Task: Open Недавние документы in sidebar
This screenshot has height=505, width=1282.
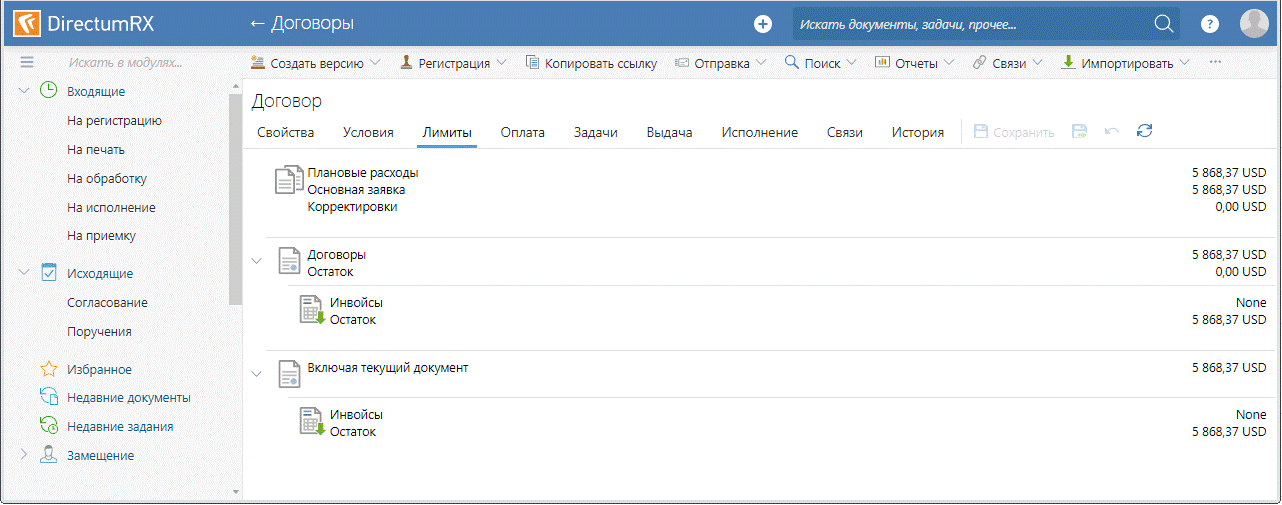Action: [128, 397]
